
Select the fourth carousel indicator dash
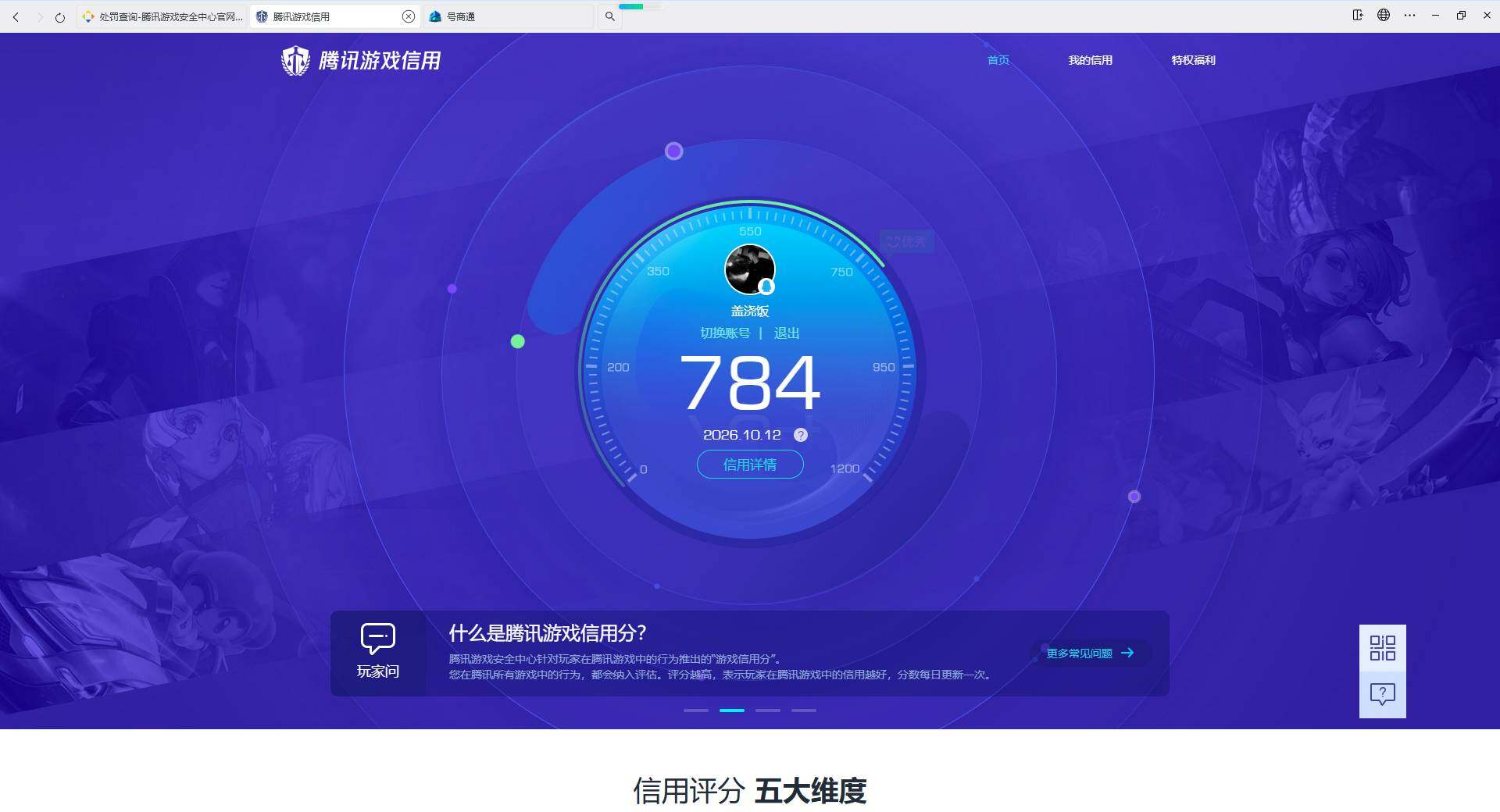804,710
